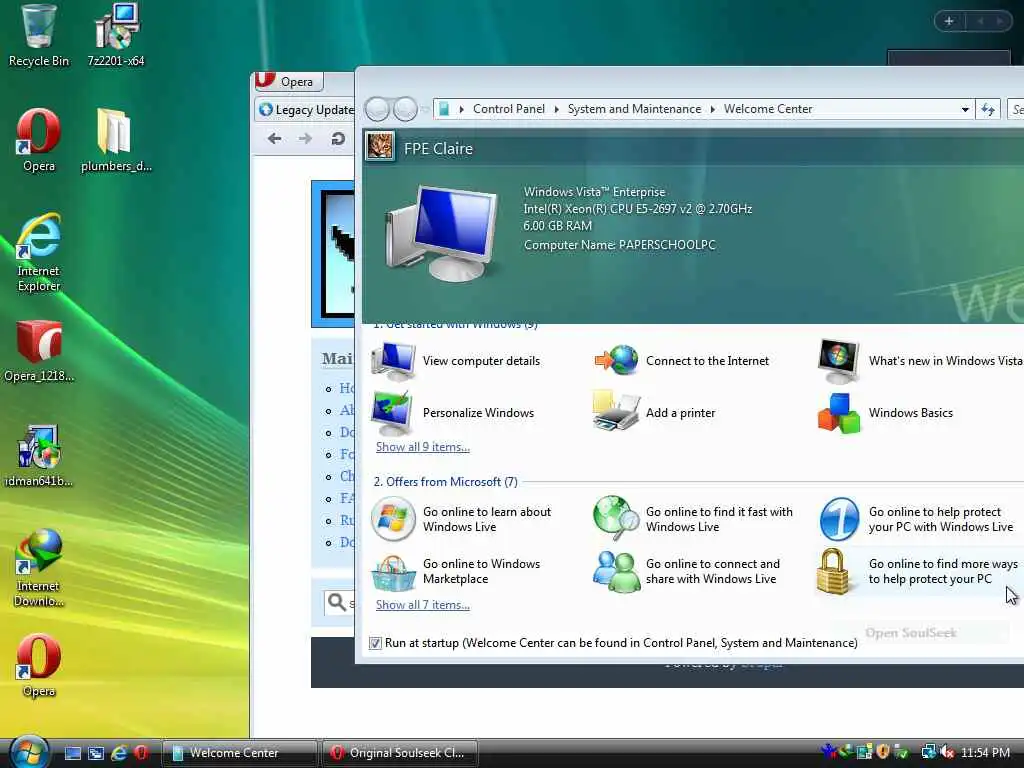This screenshot has height=768, width=1024.
Task: Click the What's new in Windows Vista icon
Action: 839,360
